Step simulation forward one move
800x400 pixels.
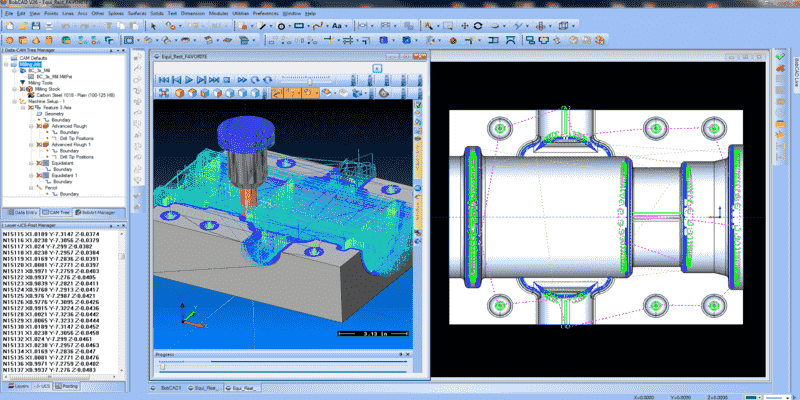tap(201, 80)
